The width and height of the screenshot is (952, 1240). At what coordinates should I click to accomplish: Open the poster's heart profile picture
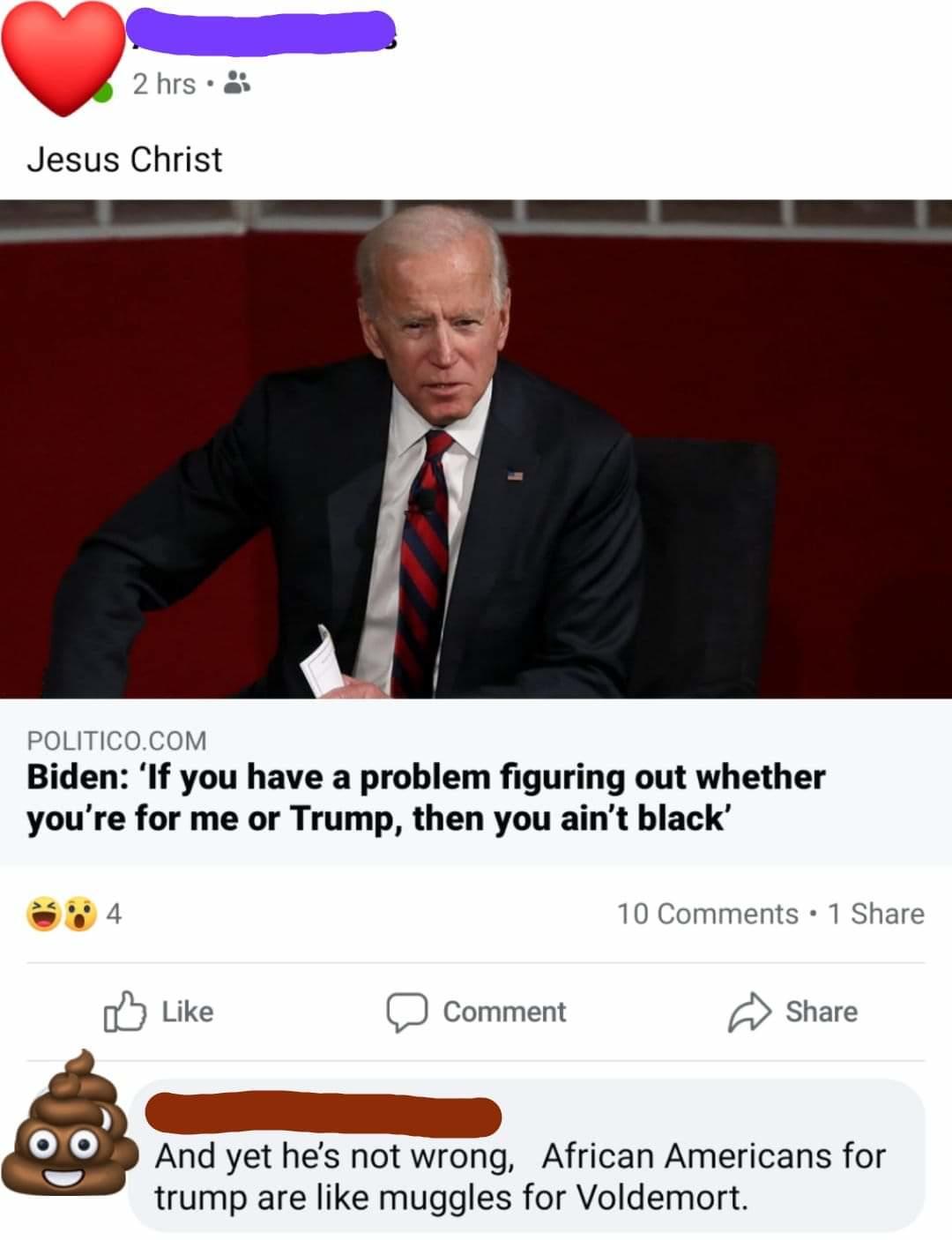[62, 58]
